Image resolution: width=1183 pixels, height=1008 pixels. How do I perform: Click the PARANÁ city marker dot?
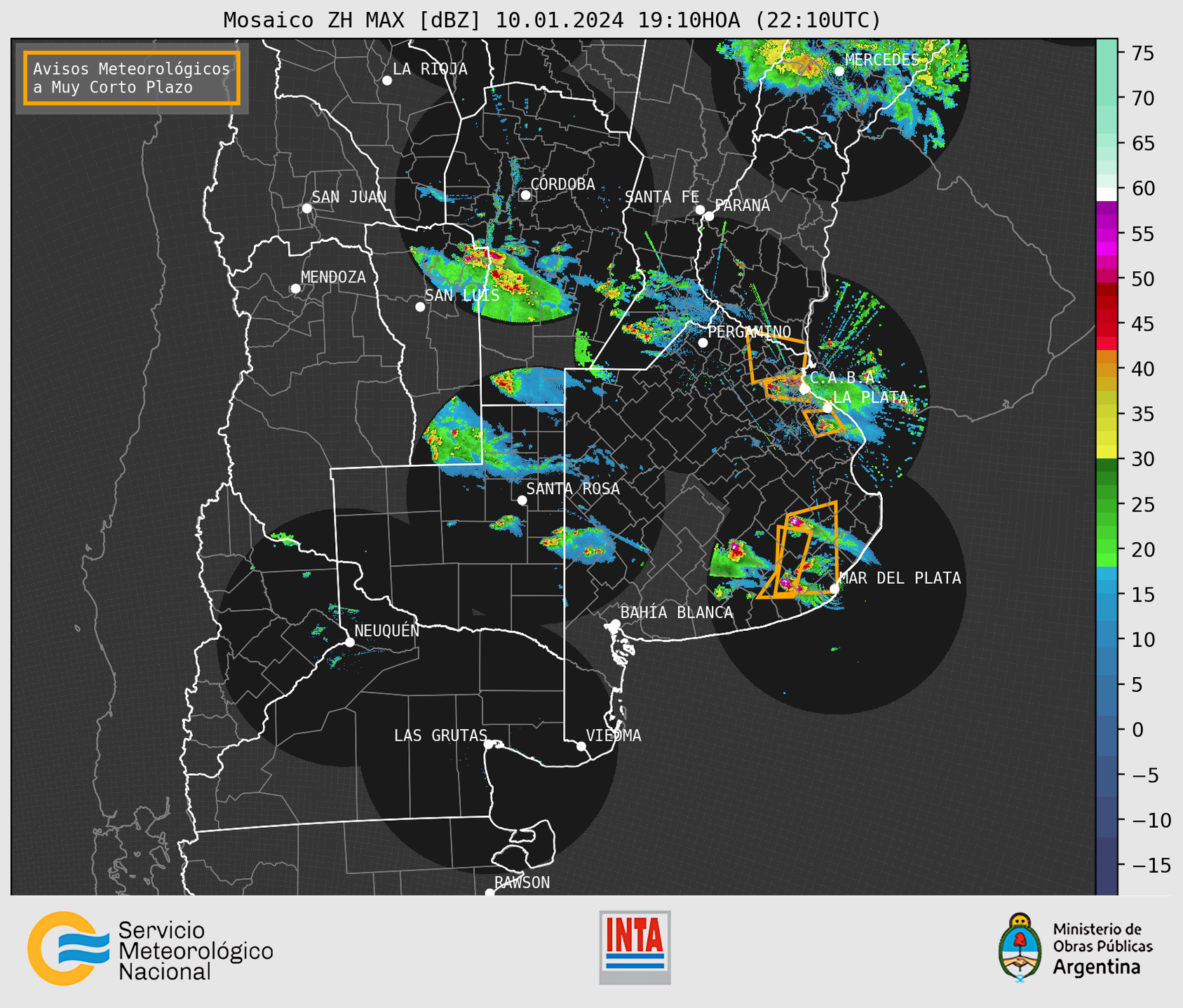pos(710,216)
